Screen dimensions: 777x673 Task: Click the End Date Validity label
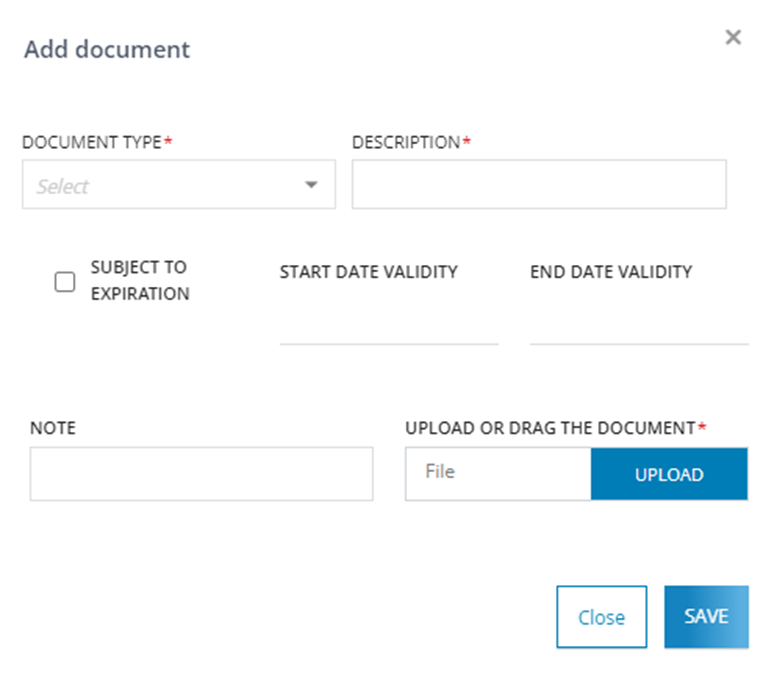(611, 271)
